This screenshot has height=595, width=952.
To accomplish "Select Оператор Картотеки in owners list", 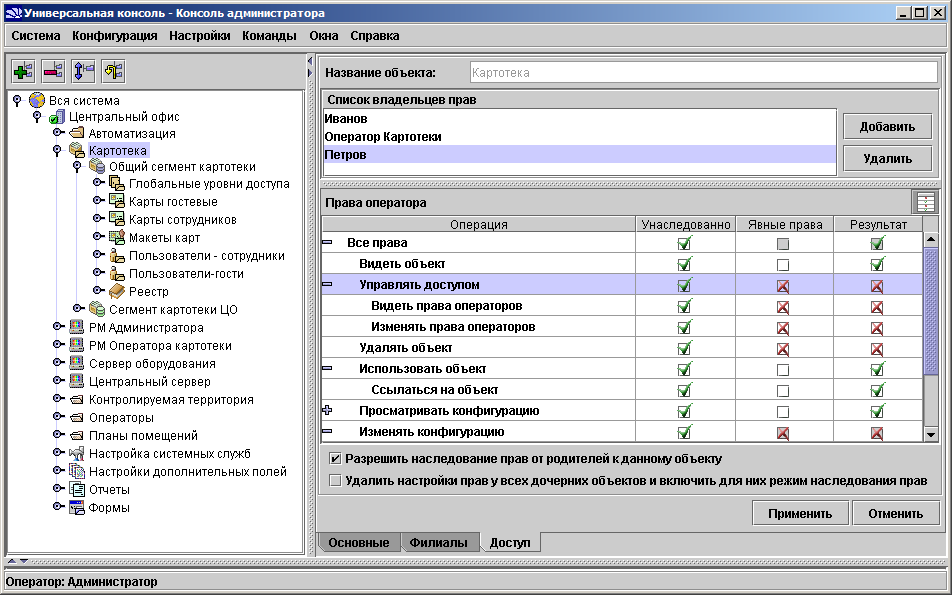I will point(579,137).
